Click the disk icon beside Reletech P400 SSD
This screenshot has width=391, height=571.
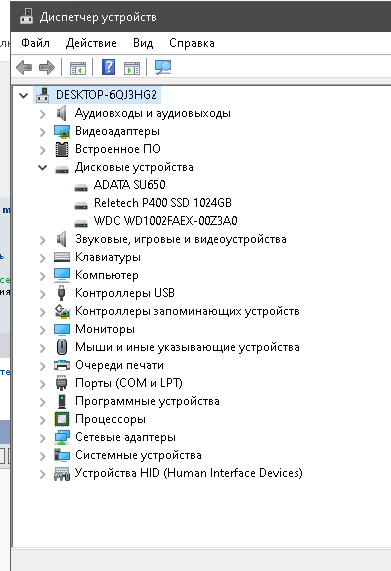point(81,206)
